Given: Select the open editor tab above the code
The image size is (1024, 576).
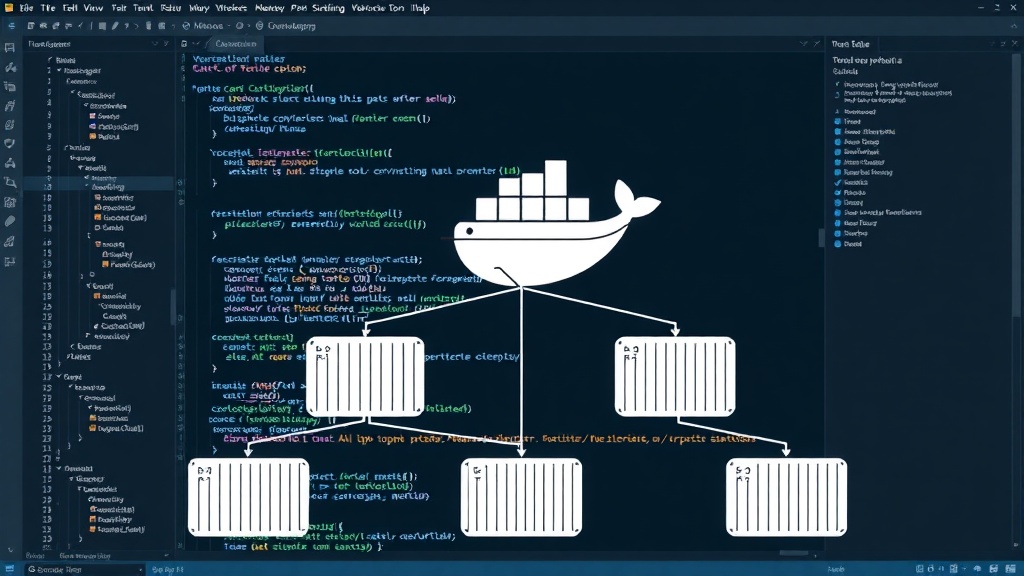Looking at the screenshot, I should coord(235,44).
